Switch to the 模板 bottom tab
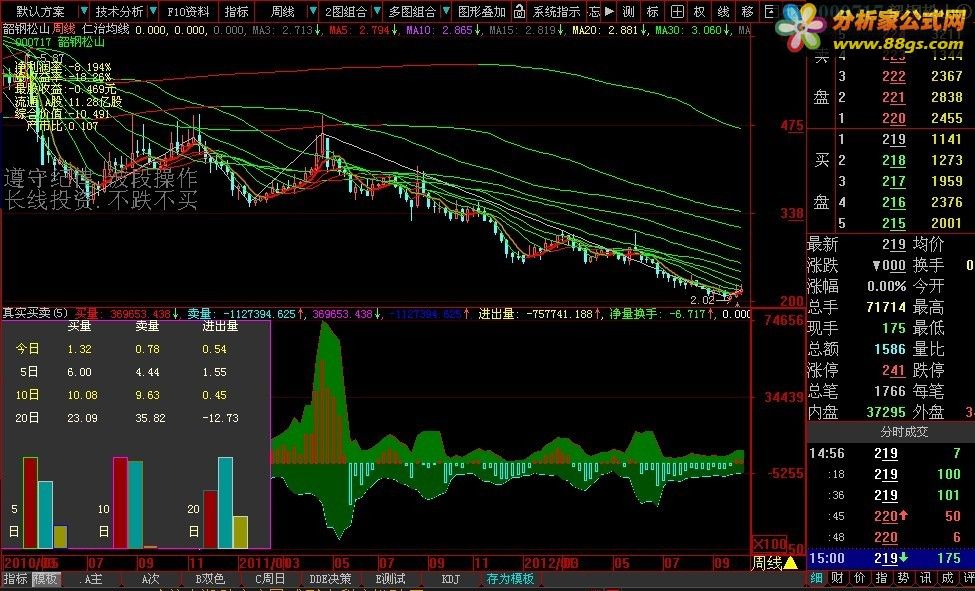This screenshot has height=591, width=975. point(45,579)
